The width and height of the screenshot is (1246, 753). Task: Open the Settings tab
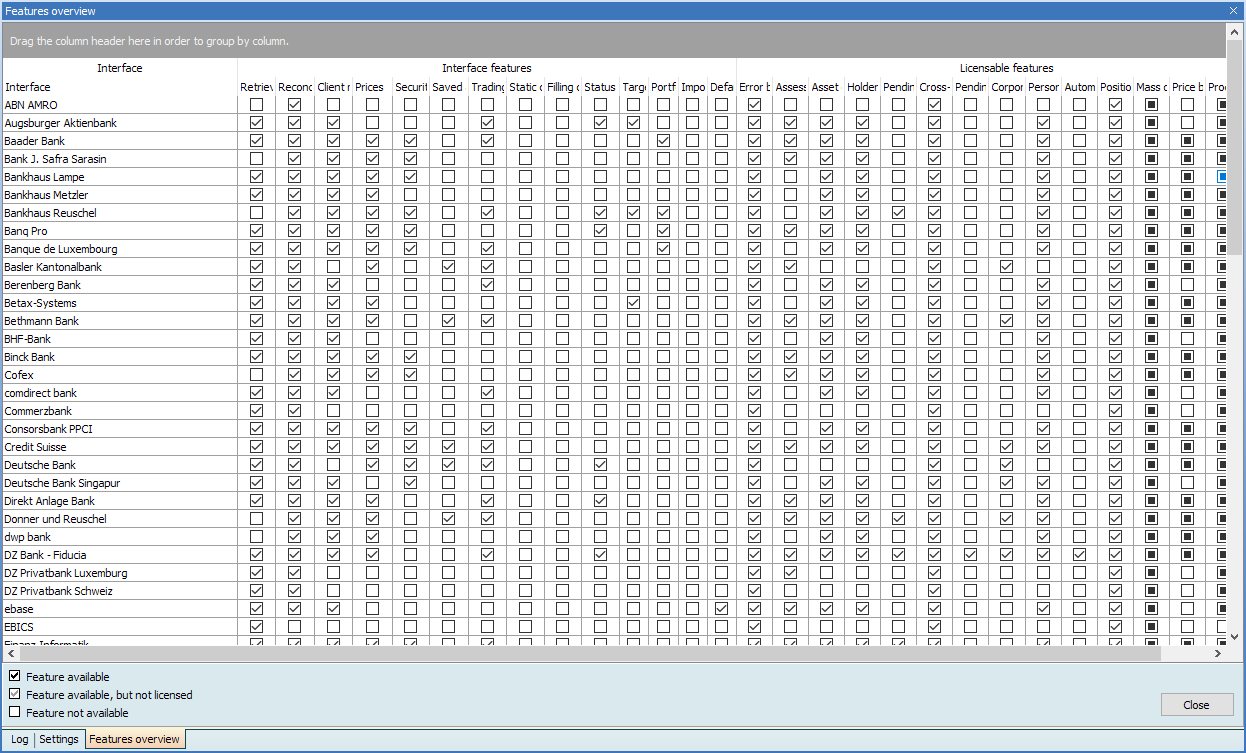[59, 740]
